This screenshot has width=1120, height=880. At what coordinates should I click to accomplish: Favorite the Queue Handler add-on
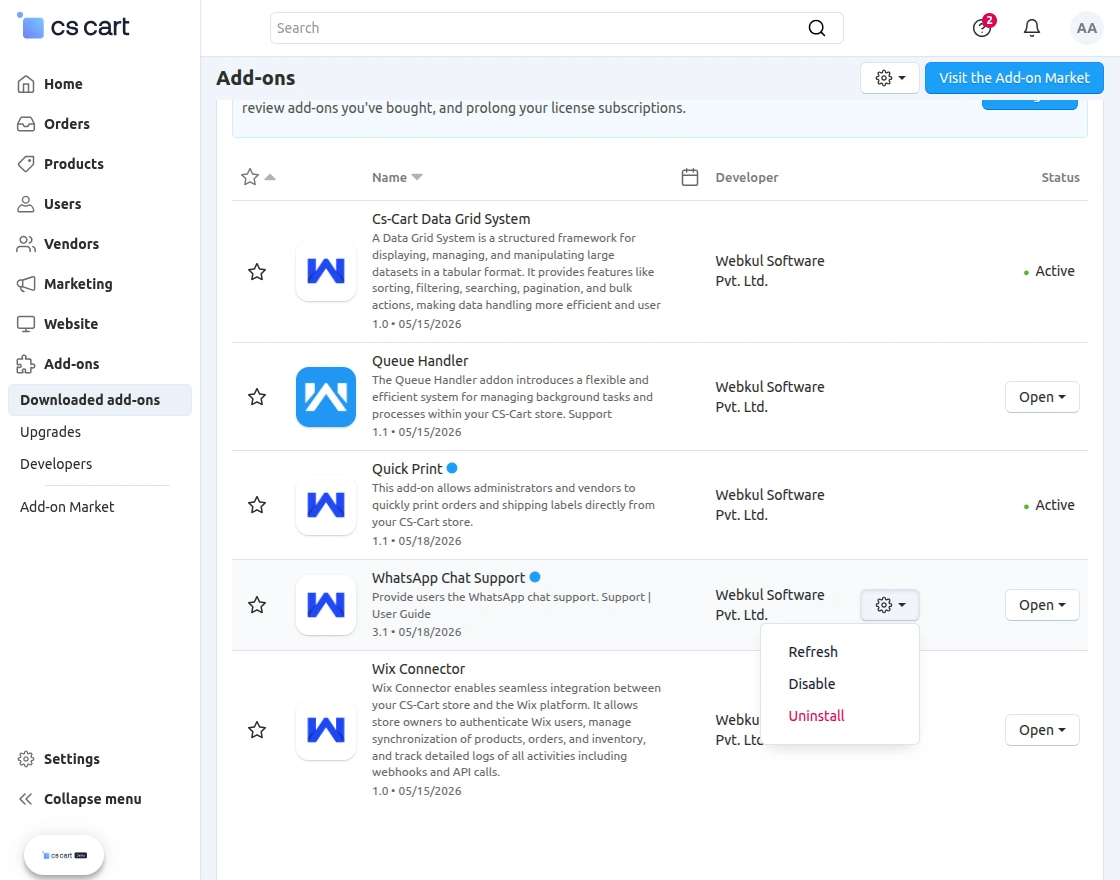coord(257,397)
